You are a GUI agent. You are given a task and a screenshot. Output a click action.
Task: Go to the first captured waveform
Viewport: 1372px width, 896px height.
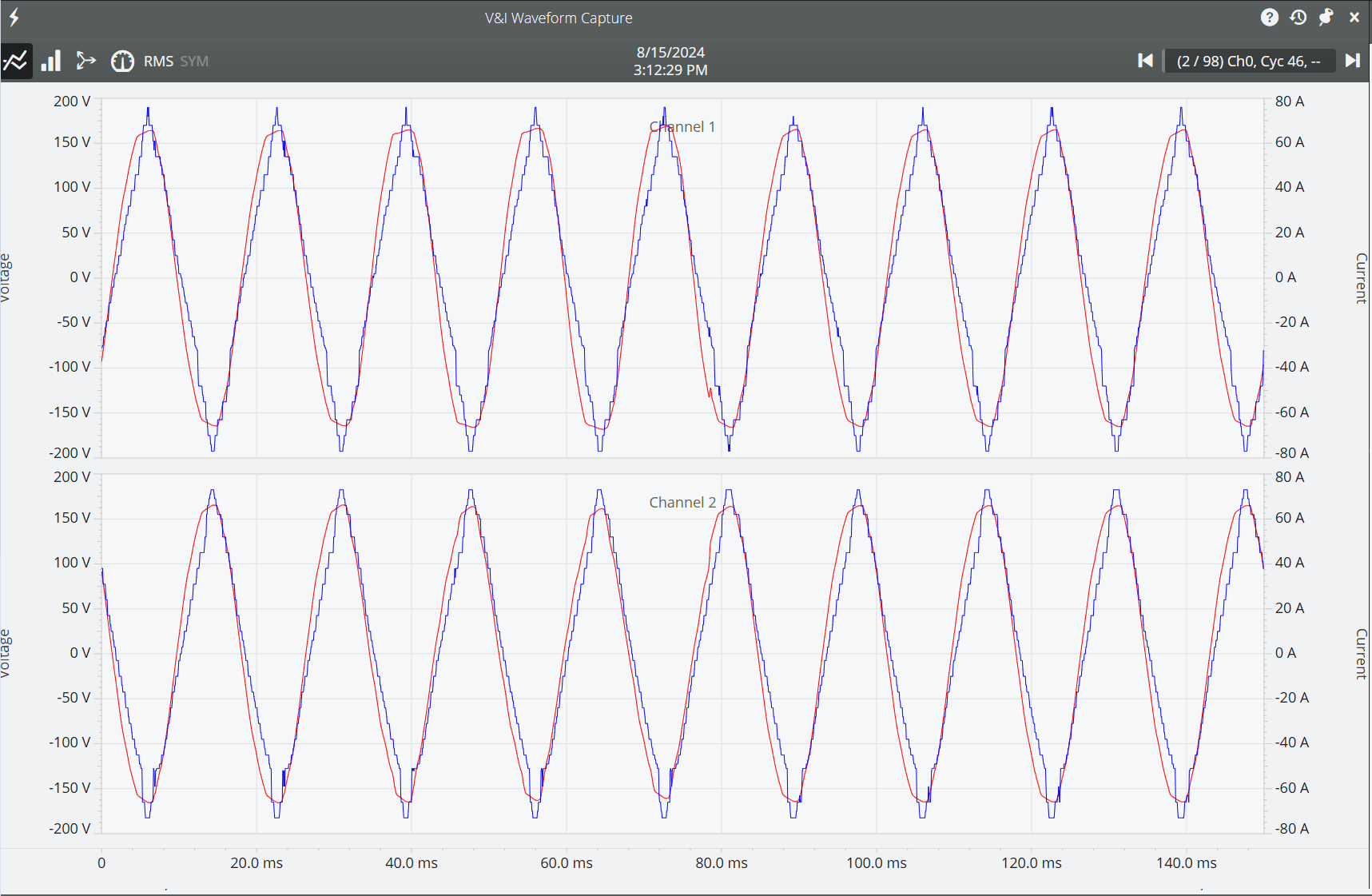1145,61
